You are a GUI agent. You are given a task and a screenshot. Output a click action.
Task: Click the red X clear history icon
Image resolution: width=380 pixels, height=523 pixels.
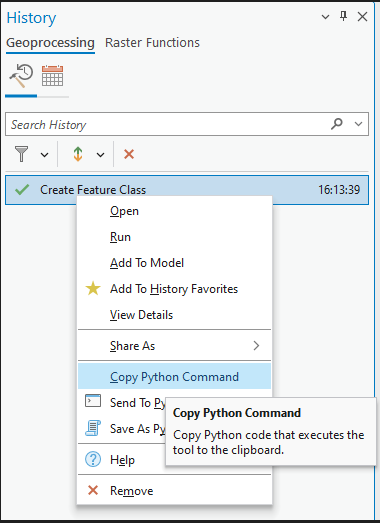129,154
